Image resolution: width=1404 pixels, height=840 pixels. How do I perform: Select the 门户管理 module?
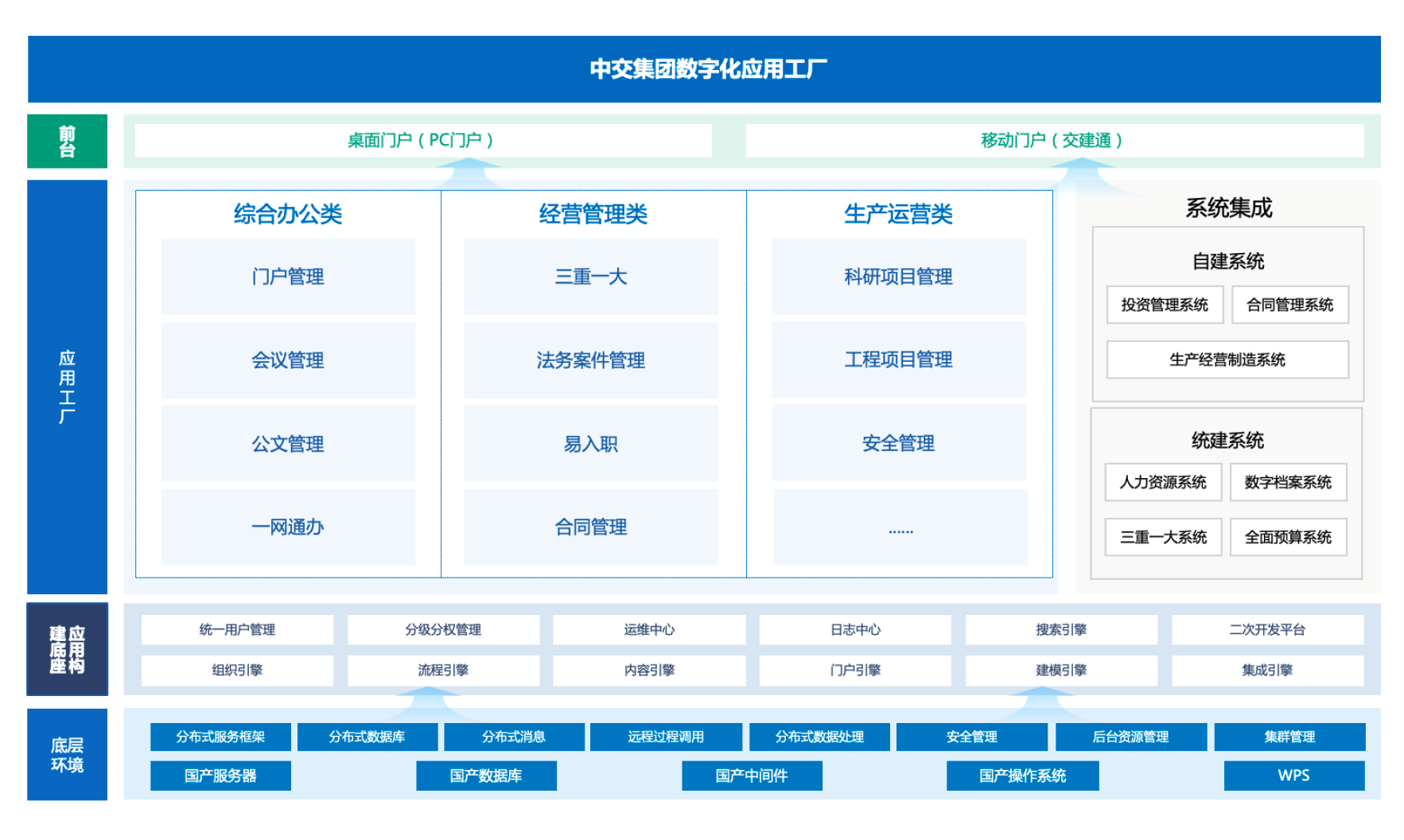click(288, 277)
